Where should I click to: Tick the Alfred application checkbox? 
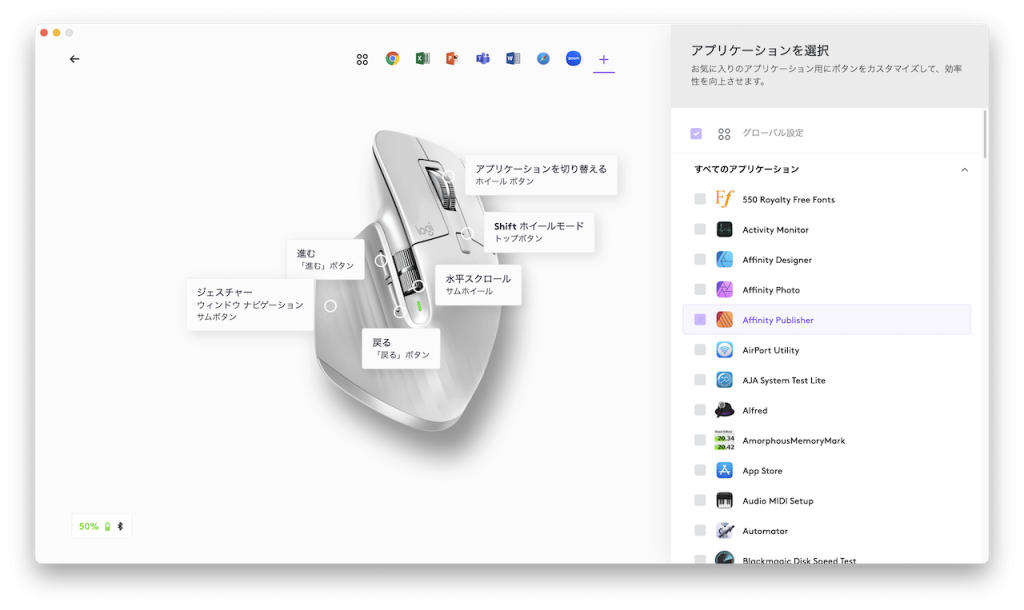pos(700,410)
